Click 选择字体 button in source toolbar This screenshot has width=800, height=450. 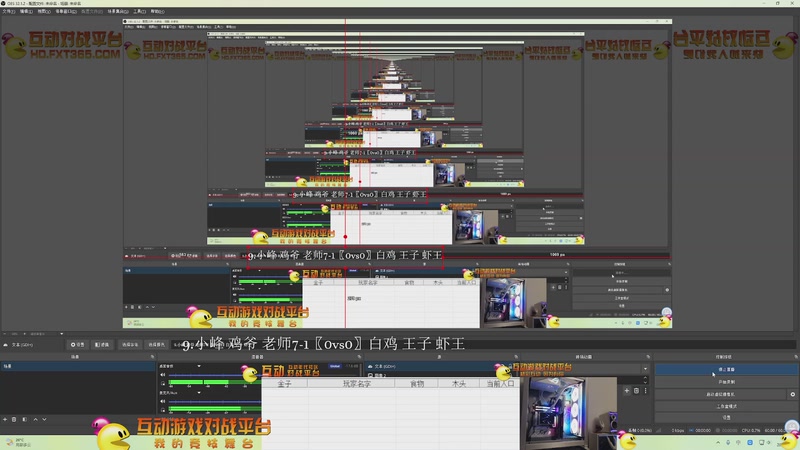(x=130, y=344)
